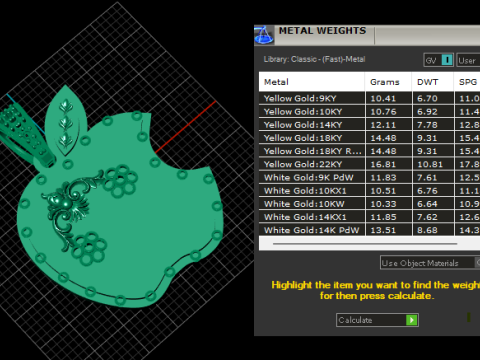Select the Metal column header
The image size is (480, 360).
pos(311,82)
